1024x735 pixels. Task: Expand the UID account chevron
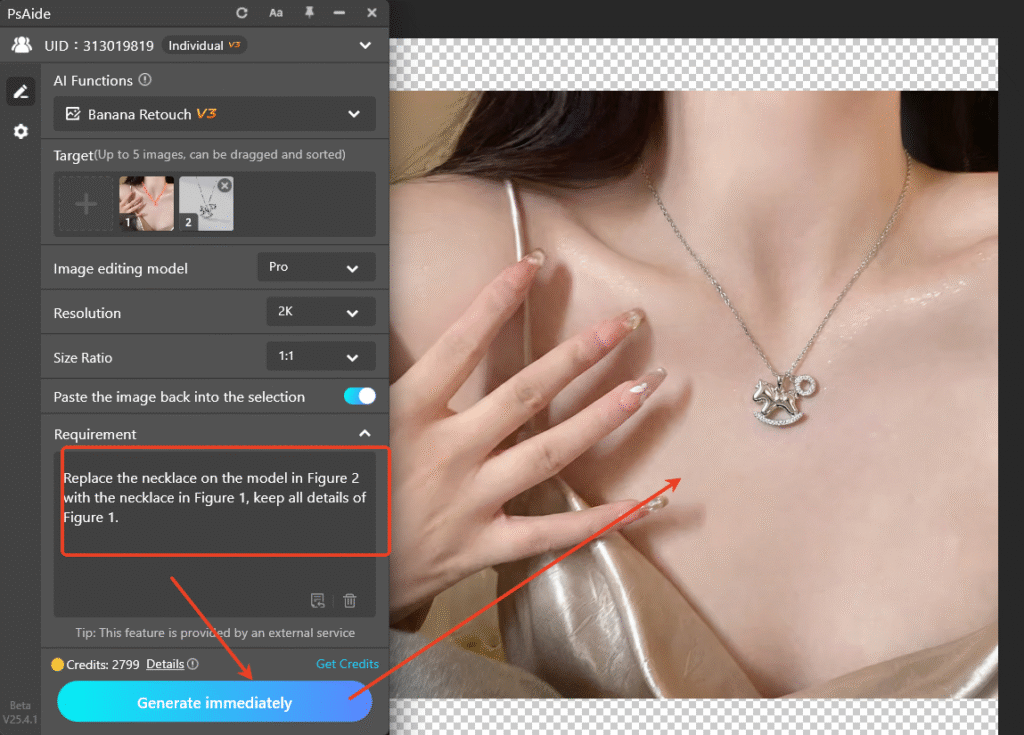(x=365, y=45)
